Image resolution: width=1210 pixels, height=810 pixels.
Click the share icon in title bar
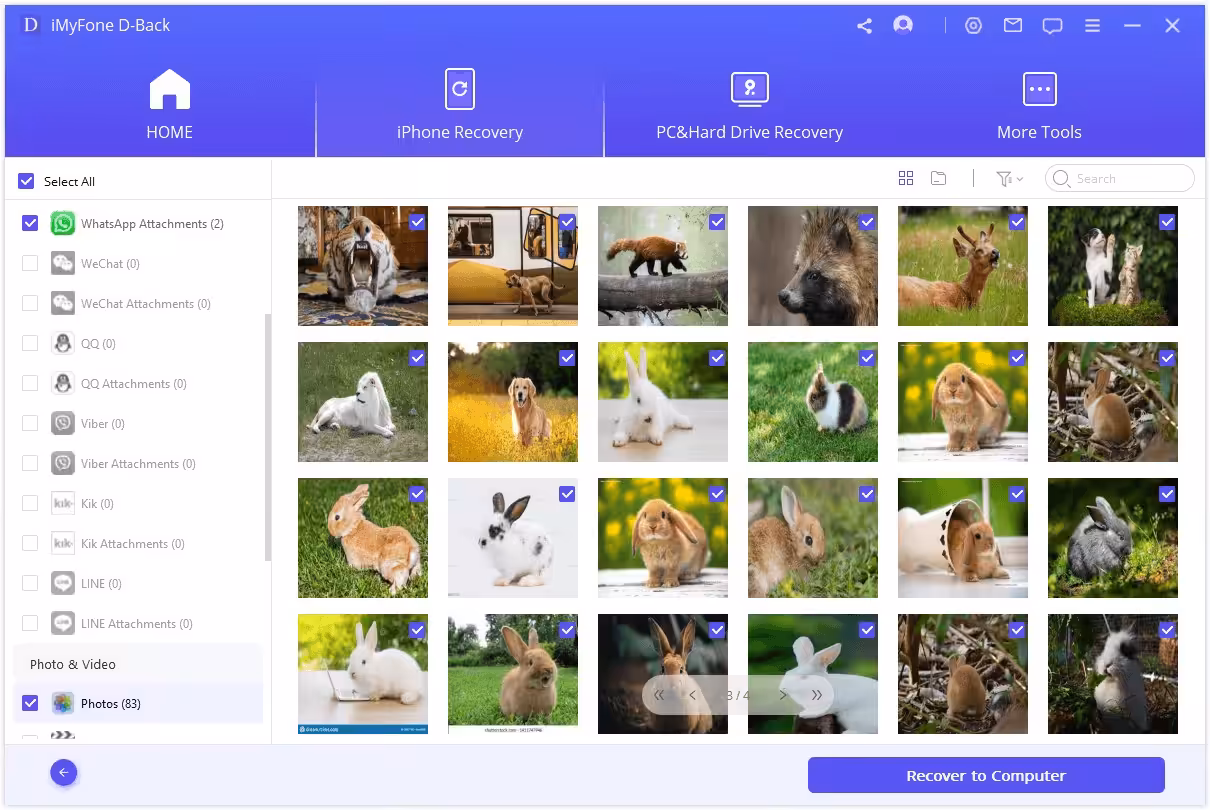click(864, 26)
